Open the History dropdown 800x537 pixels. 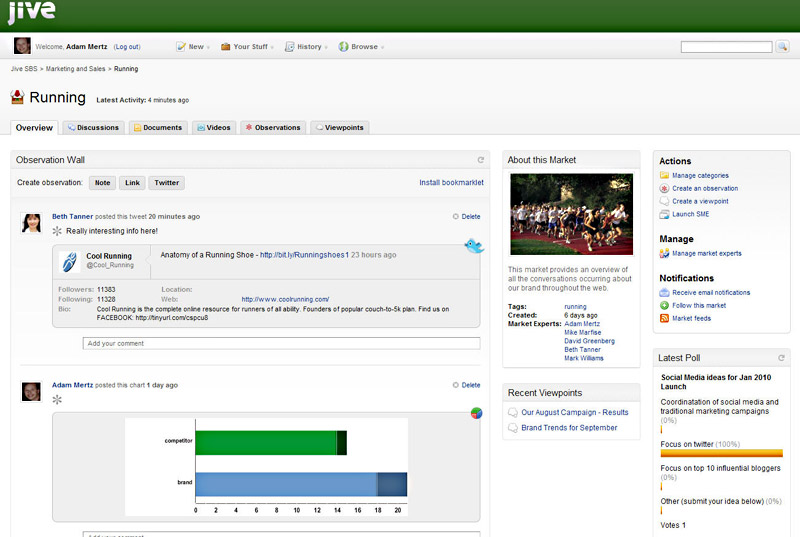tap(306, 47)
